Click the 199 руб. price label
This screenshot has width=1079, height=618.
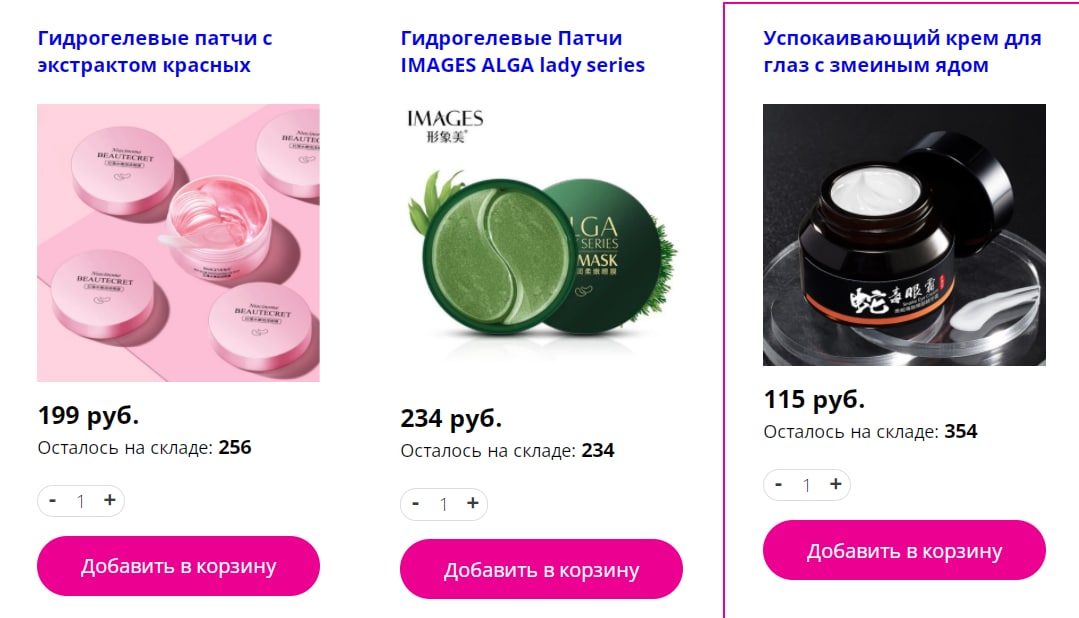coord(88,415)
